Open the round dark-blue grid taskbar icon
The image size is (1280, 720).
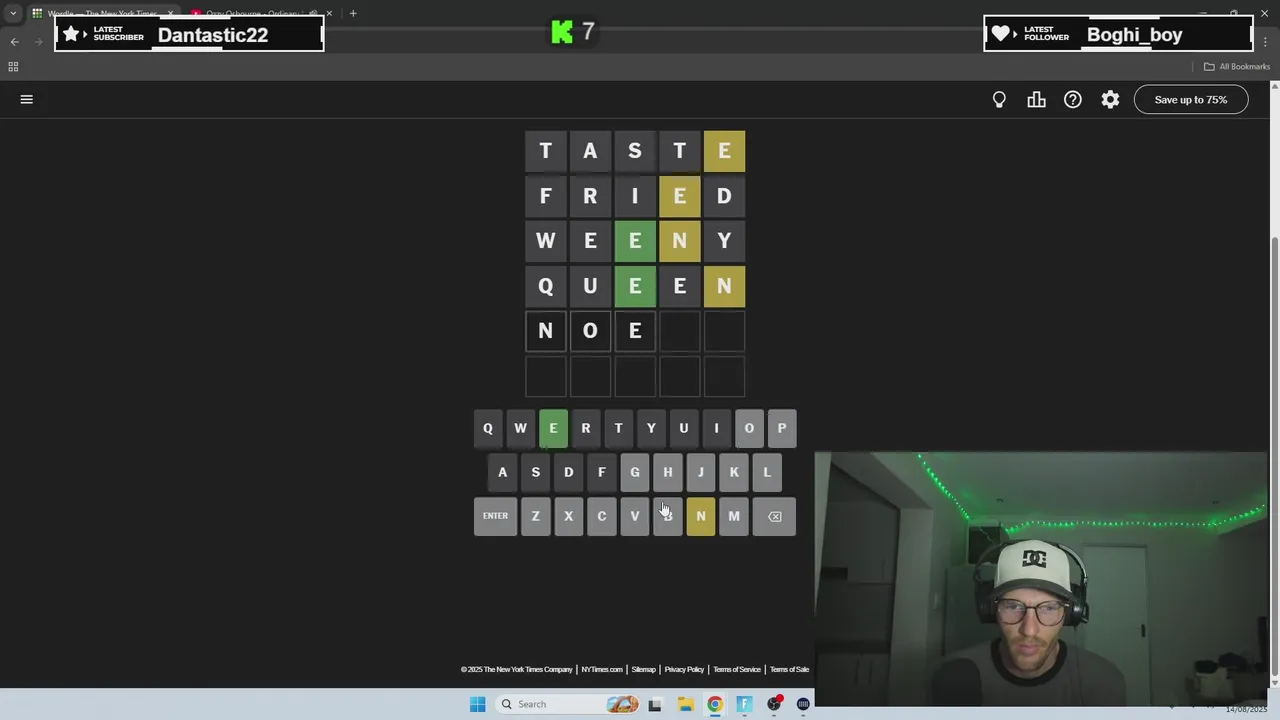(803, 704)
